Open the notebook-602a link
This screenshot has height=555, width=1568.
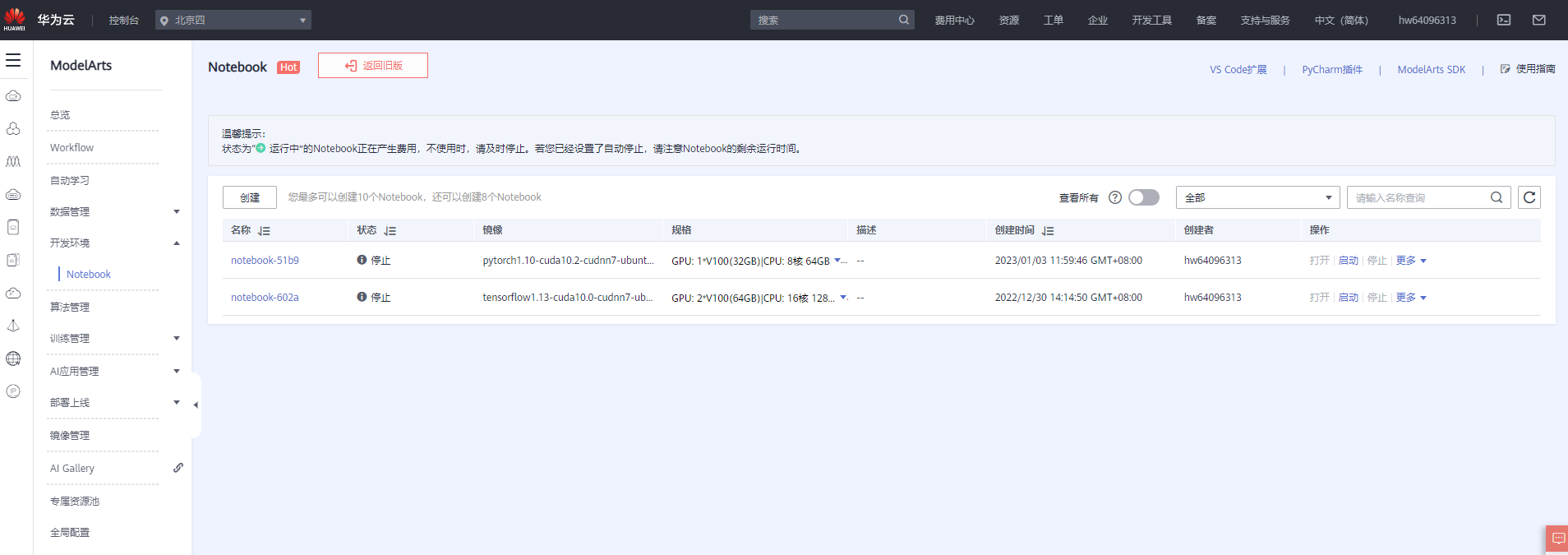coord(265,298)
